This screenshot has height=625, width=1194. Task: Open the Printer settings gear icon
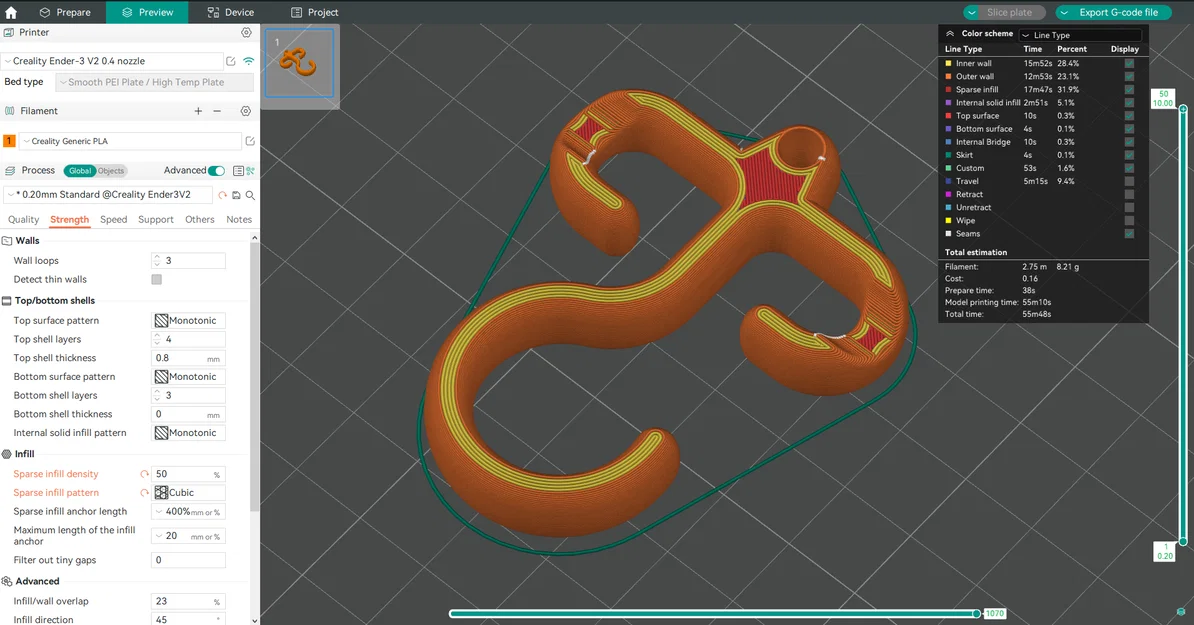(246, 32)
